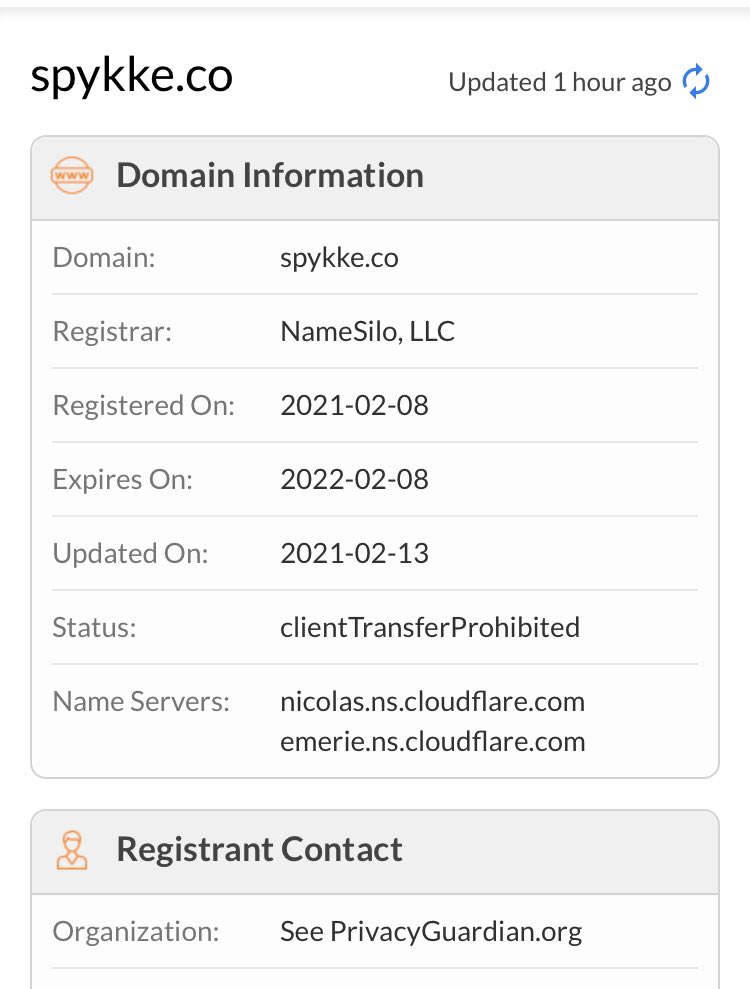Image resolution: width=750 pixels, height=989 pixels.
Task: Click emerie.ns.cloudflare.com name server
Action: (x=433, y=742)
